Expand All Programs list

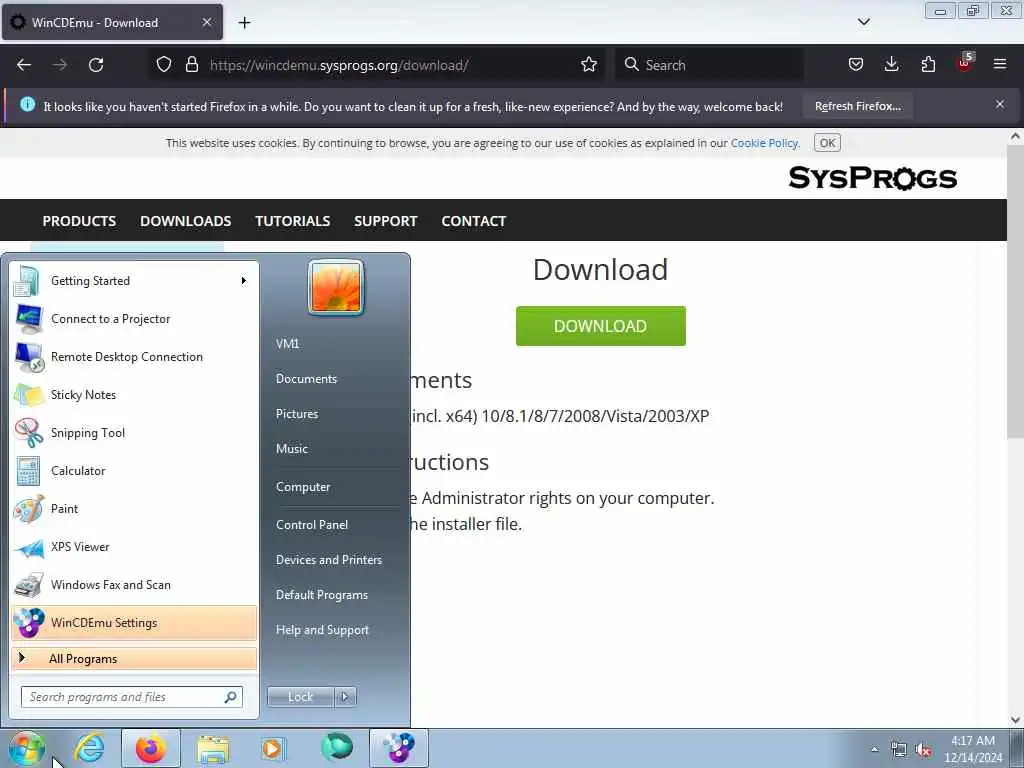click(x=134, y=658)
